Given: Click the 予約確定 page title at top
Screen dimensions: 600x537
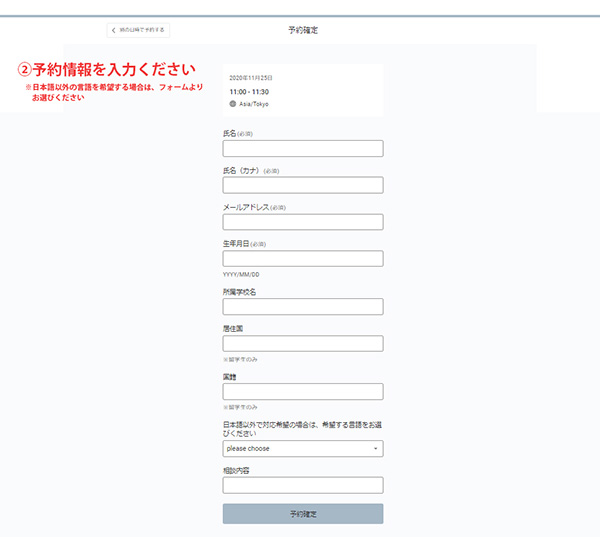Looking at the screenshot, I should 302,30.
